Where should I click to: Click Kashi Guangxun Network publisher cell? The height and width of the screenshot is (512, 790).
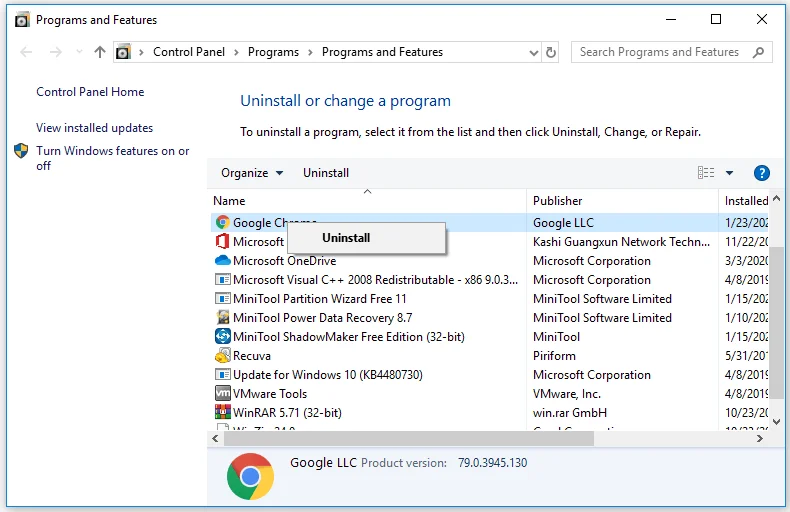[x=621, y=242]
